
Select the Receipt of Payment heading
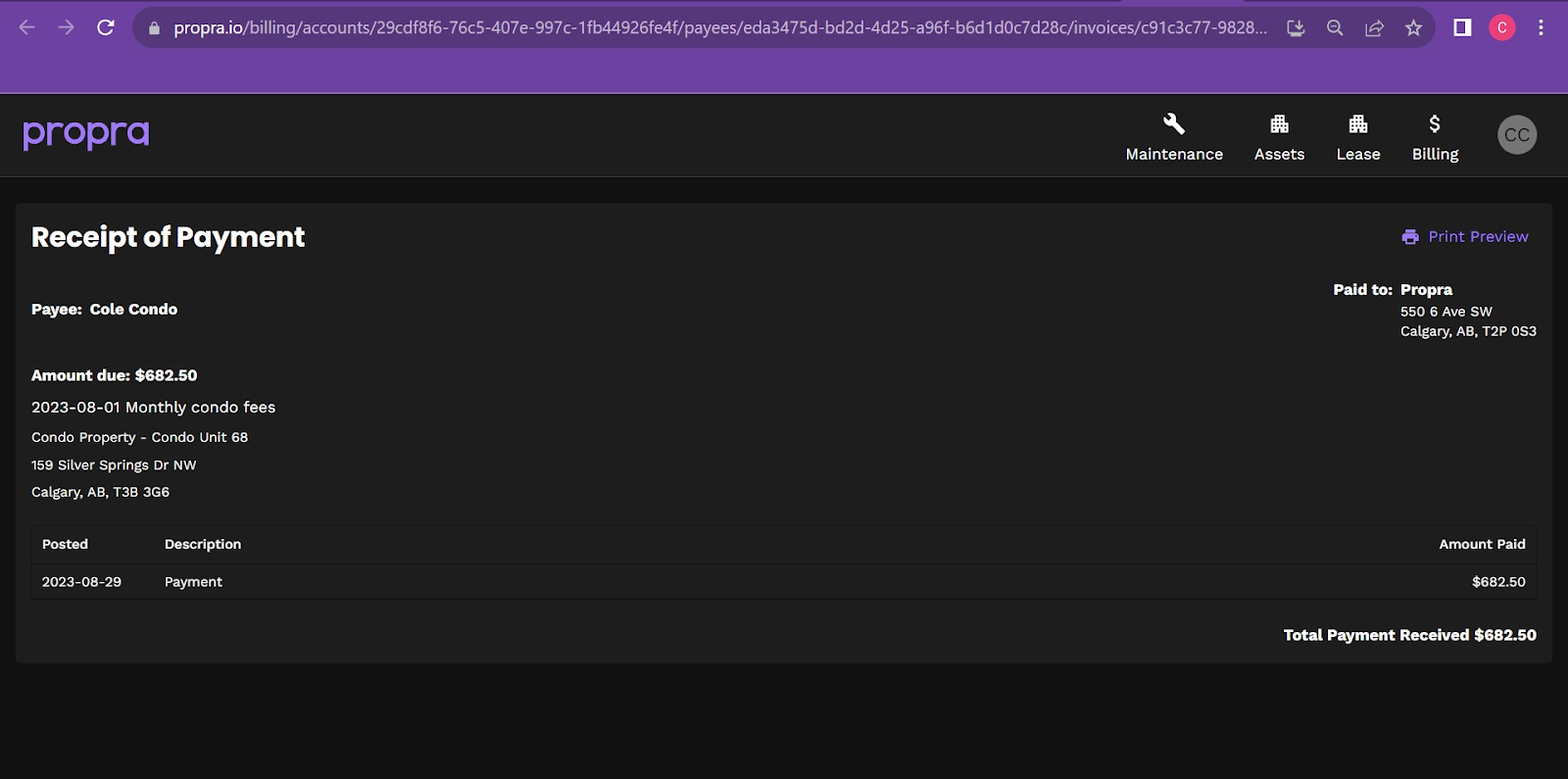tap(168, 237)
